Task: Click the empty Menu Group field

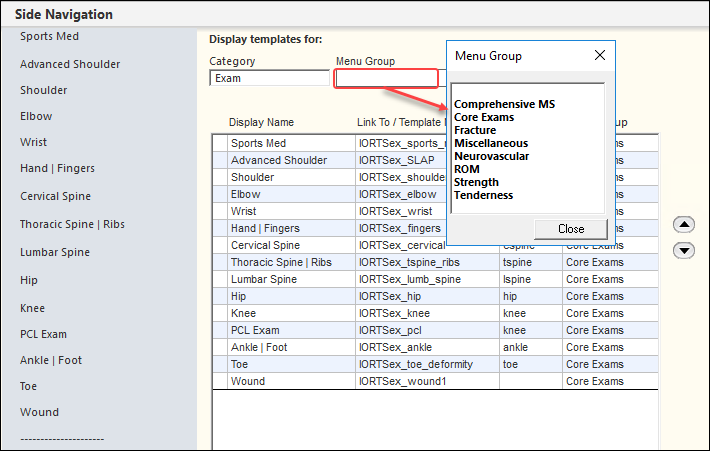Action: tap(386, 78)
